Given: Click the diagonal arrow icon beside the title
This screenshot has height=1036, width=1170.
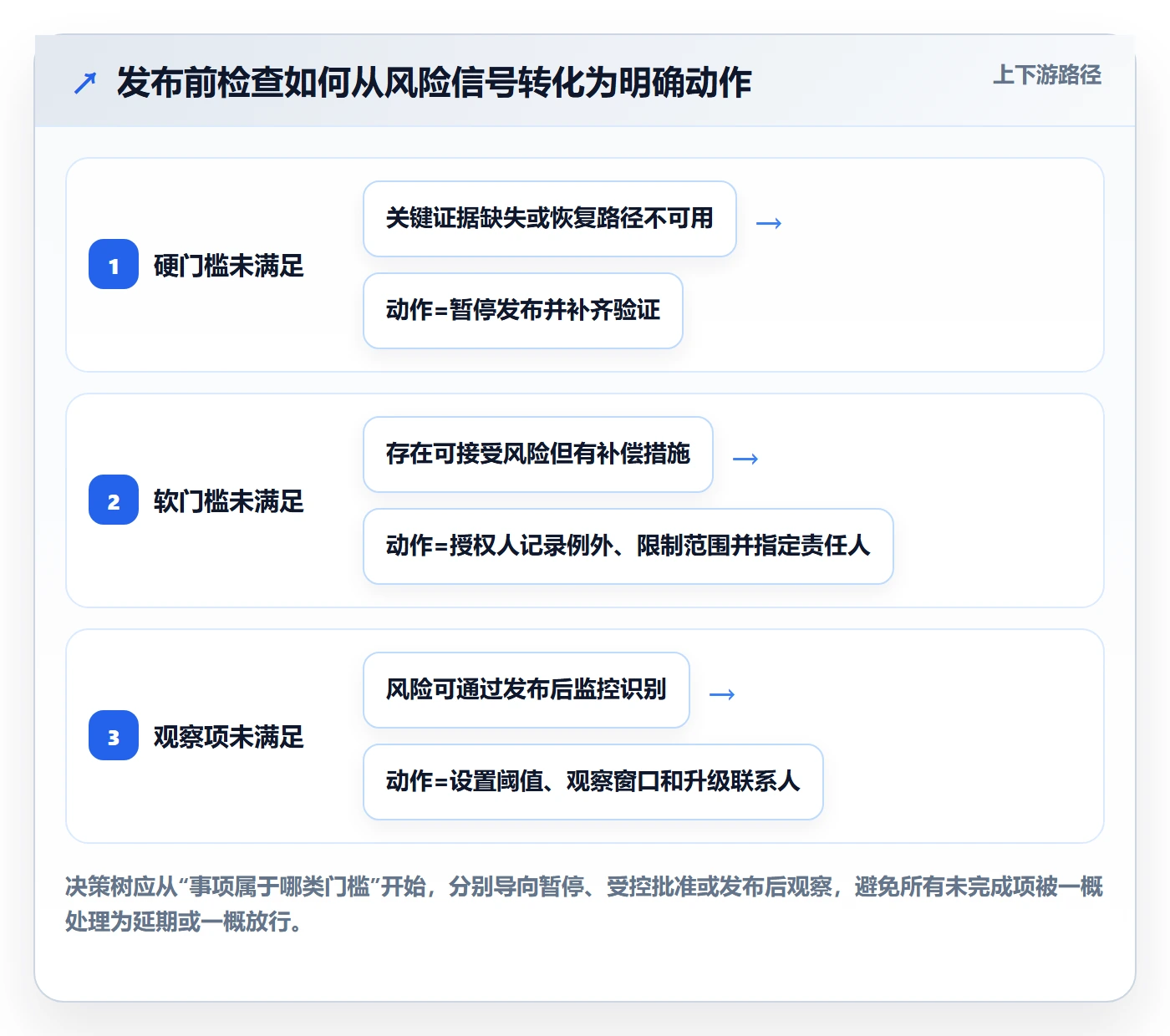Looking at the screenshot, I should 85,83.
